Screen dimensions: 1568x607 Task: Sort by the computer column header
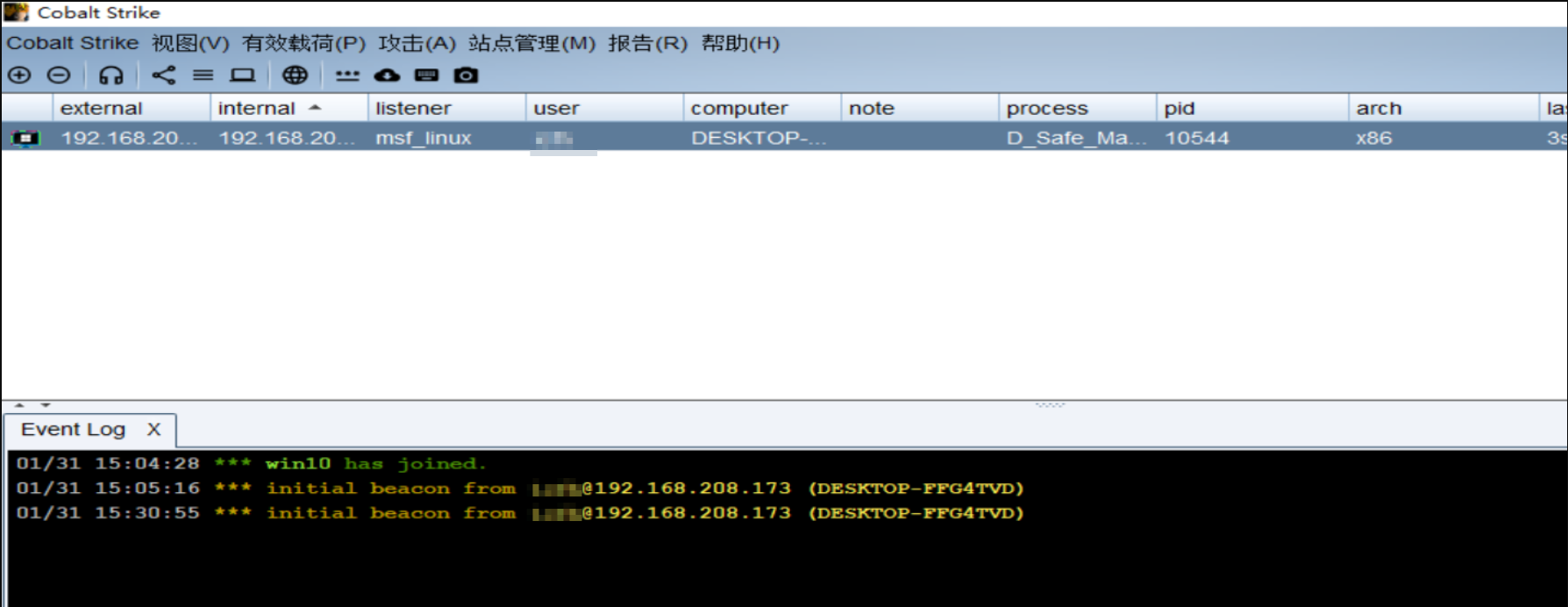click(762, 108)
